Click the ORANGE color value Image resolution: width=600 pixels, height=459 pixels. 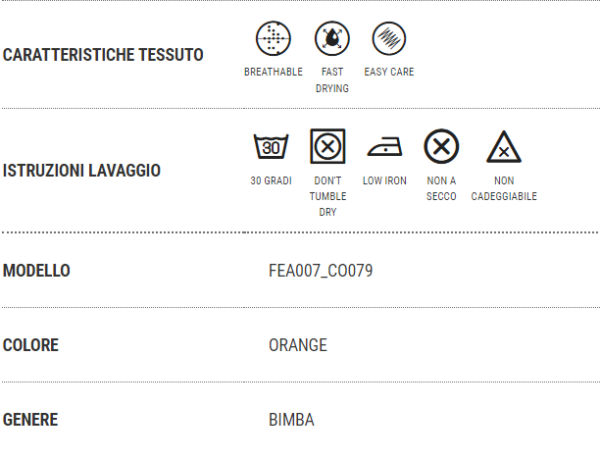coord(298,345)
